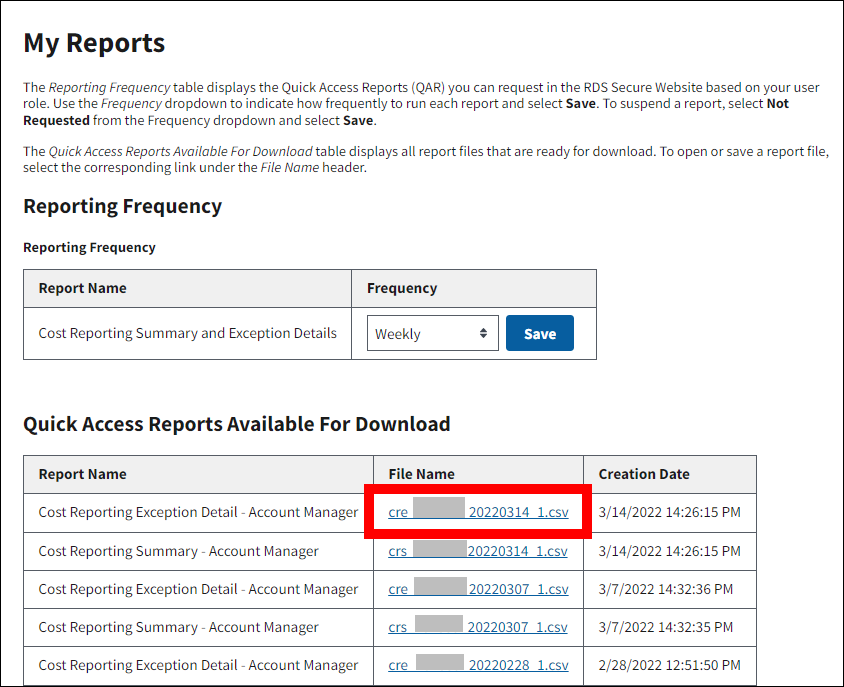The width and height of the screenshot is (844, 687).
Task: Open the crs 20220314_1.csv report link
Action: (x=478, y=551)
